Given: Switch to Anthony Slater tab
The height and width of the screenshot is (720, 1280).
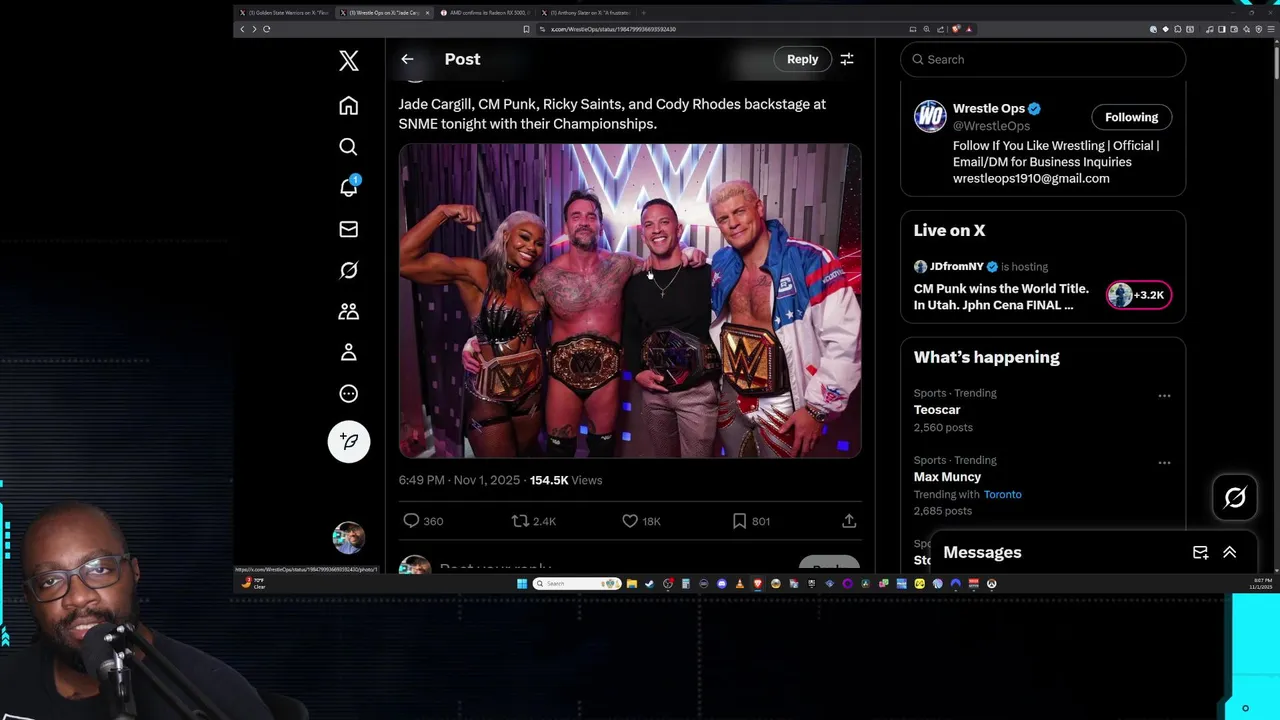Looking at the screenshot, I should [x=586, y=13].
